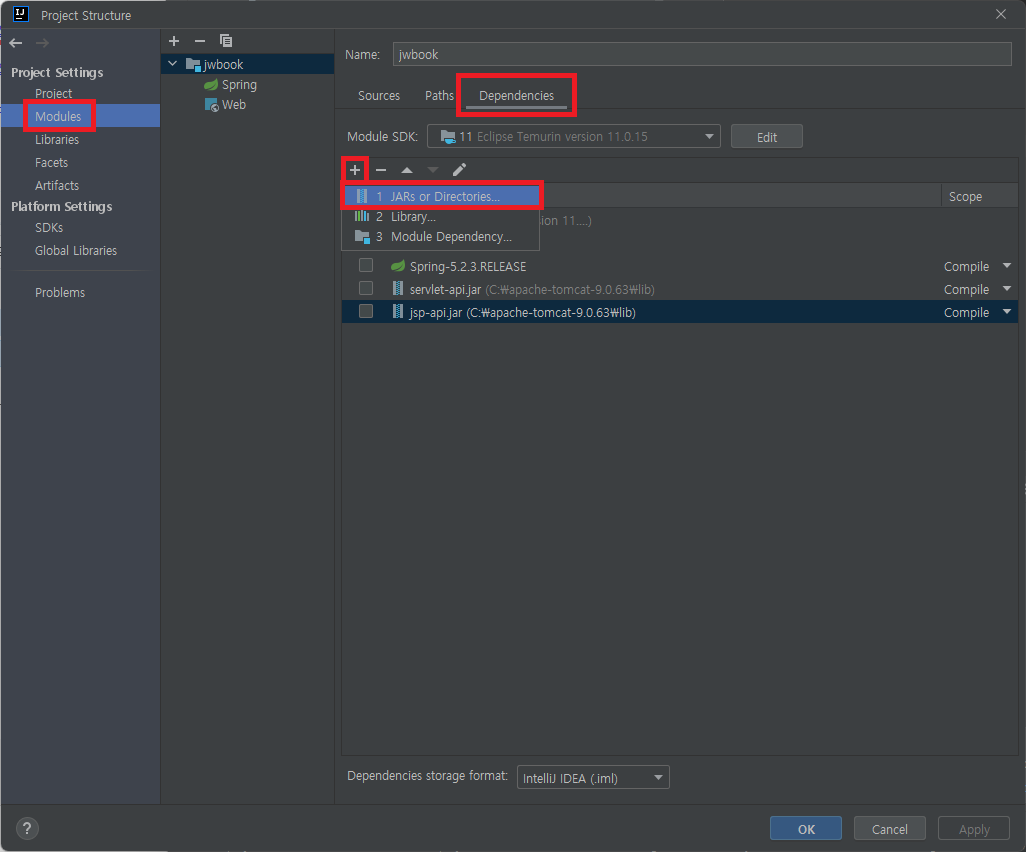The height and width of the screenshot is (852, 1026).
Task: Copy the selected module
Action: [226, 41]
